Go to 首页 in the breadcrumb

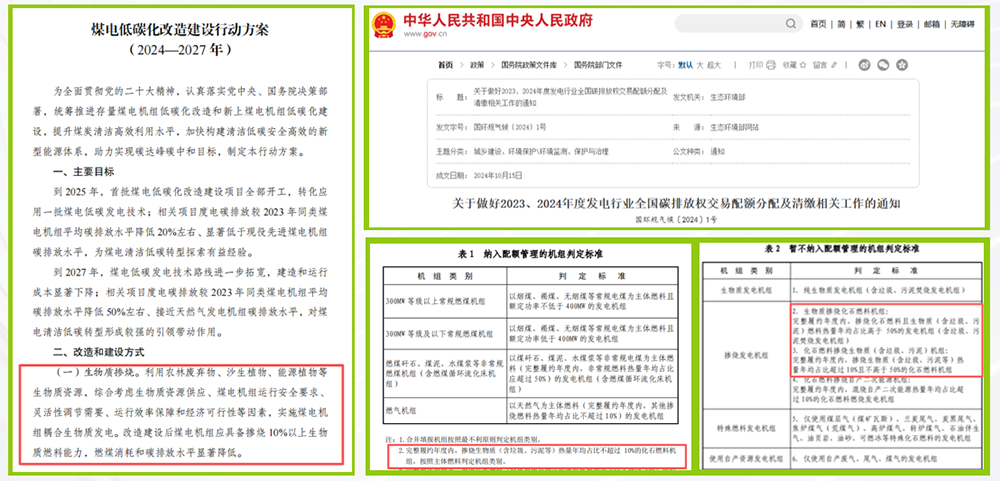point(445,65)
